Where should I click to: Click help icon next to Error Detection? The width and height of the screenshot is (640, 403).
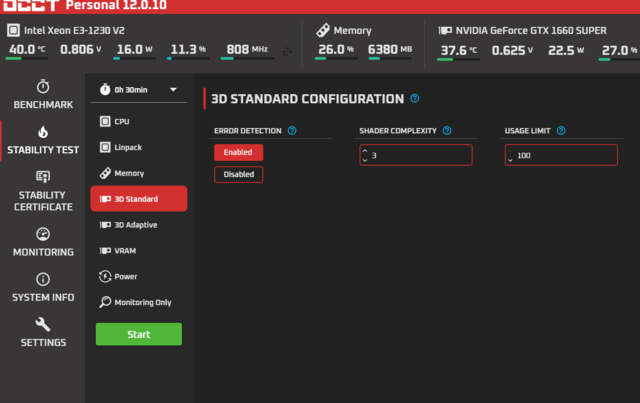(292, 131)
